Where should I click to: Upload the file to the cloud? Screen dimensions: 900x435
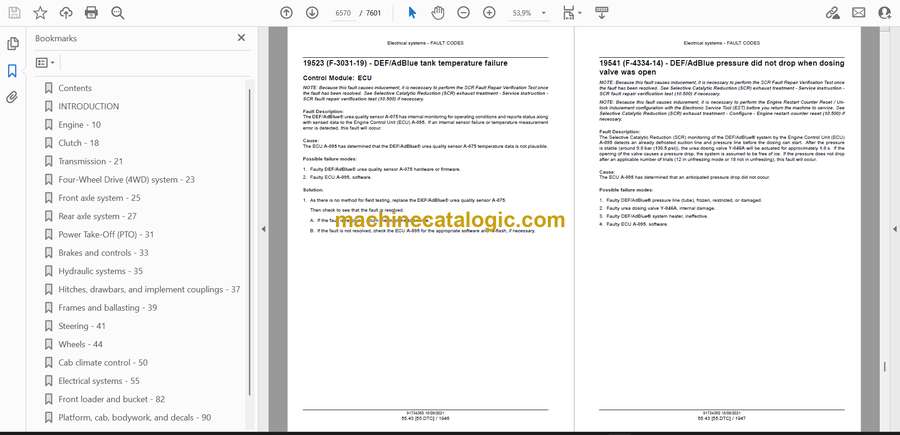click(x=66, y=13)
